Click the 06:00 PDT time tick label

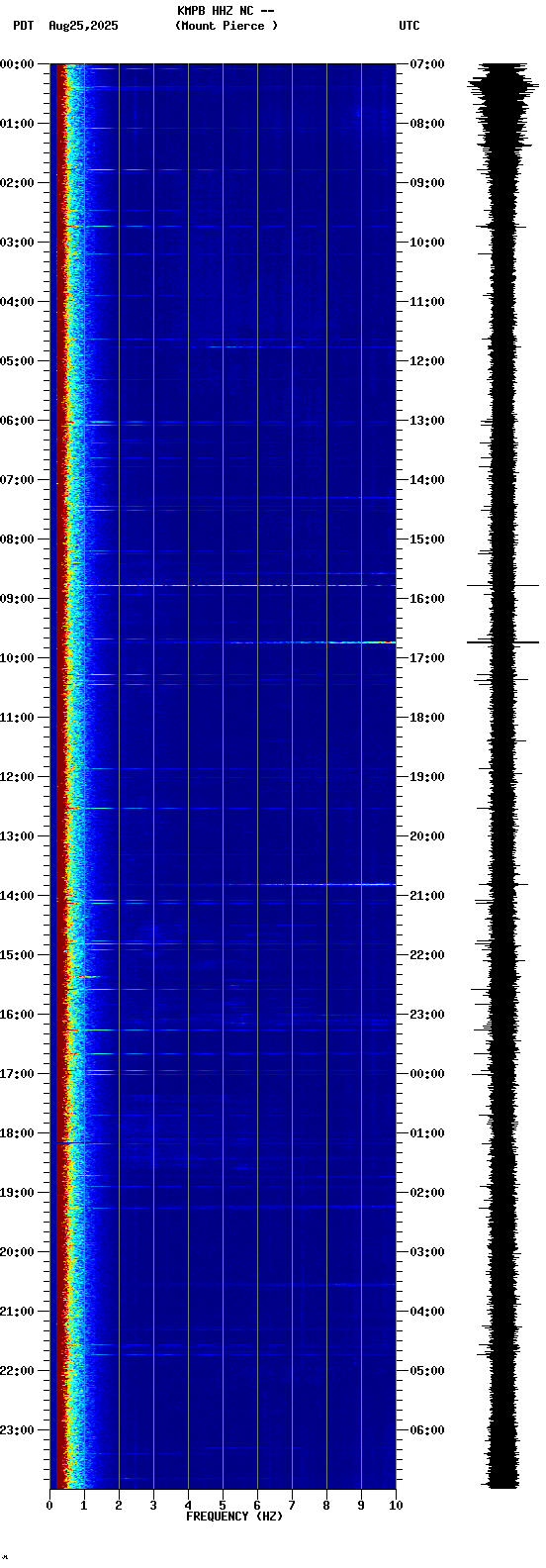pyautogui.click(x=17, y=421)
